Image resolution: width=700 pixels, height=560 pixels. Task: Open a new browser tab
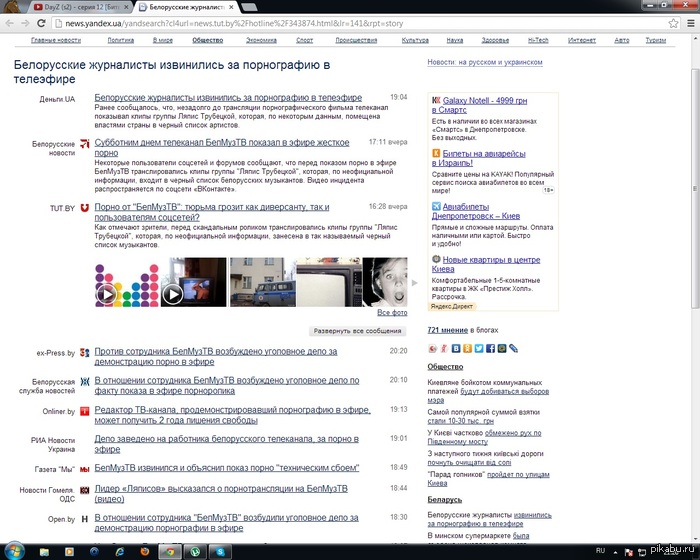(249, 7)
